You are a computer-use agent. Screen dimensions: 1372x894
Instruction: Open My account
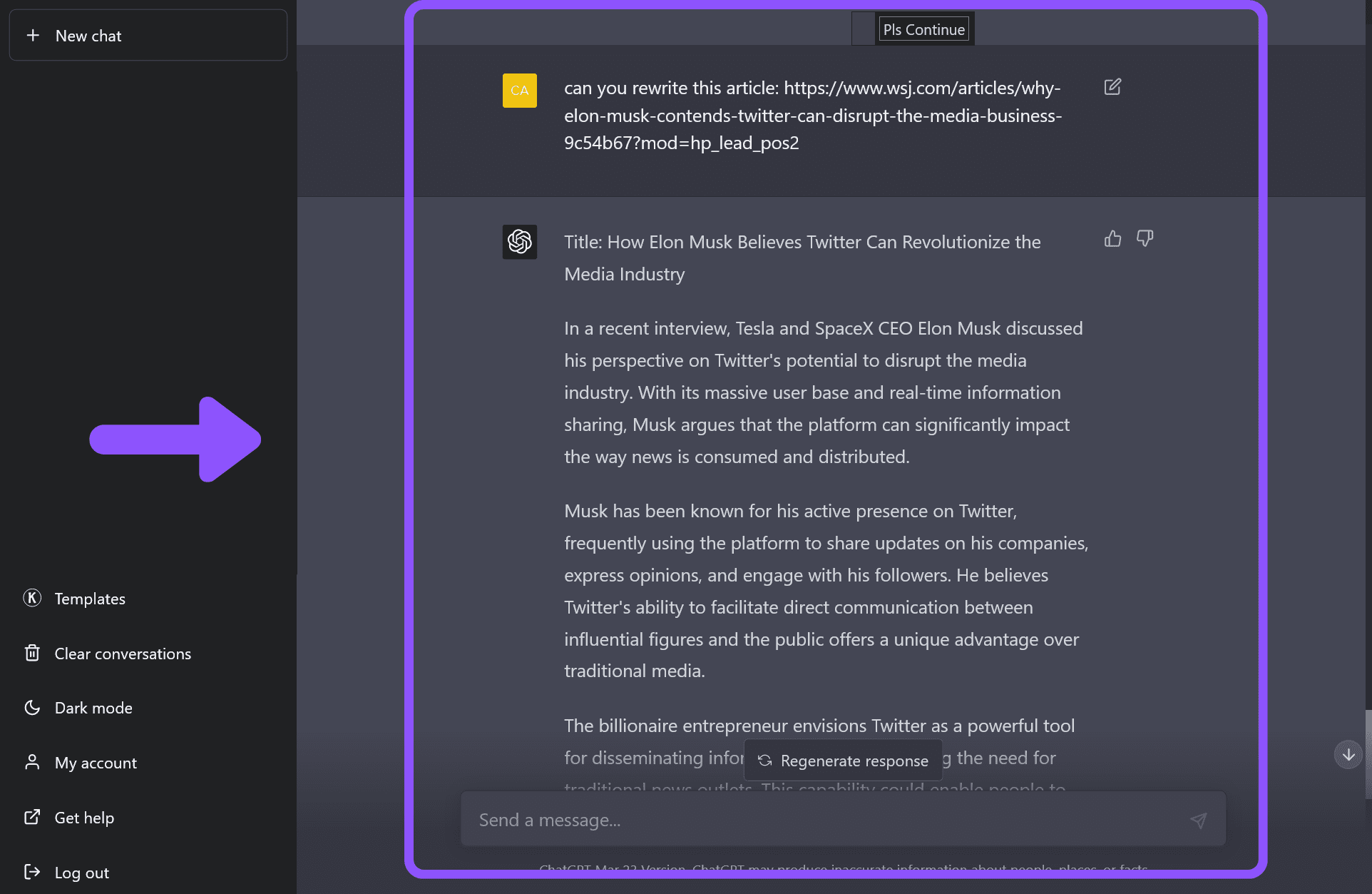coord(96,763)
